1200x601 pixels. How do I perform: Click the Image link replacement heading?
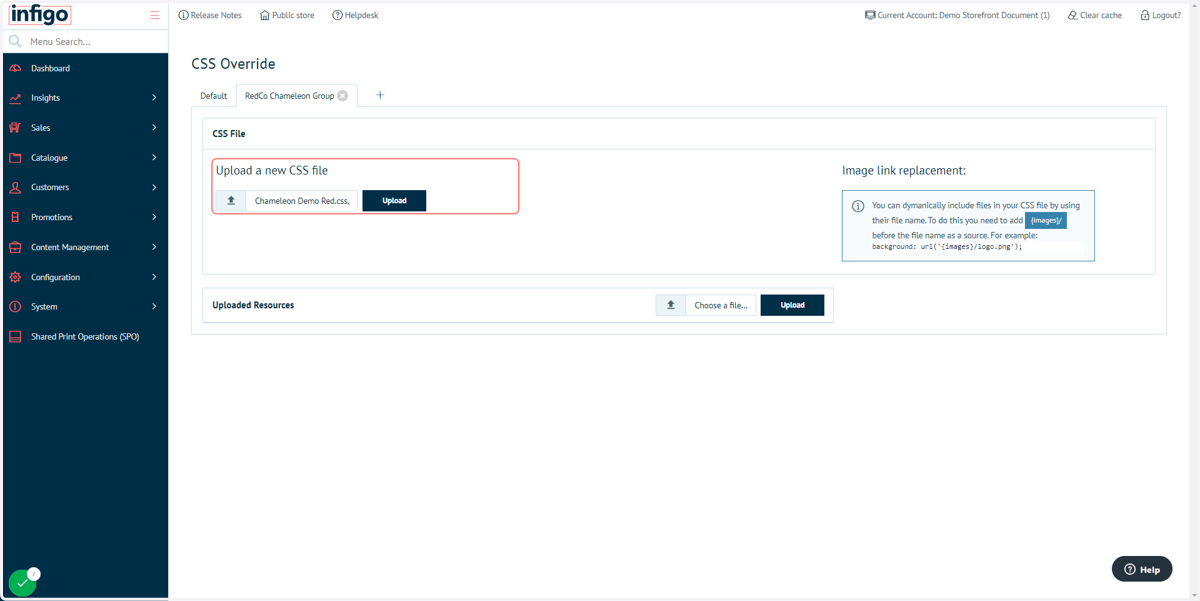(904, 171)
